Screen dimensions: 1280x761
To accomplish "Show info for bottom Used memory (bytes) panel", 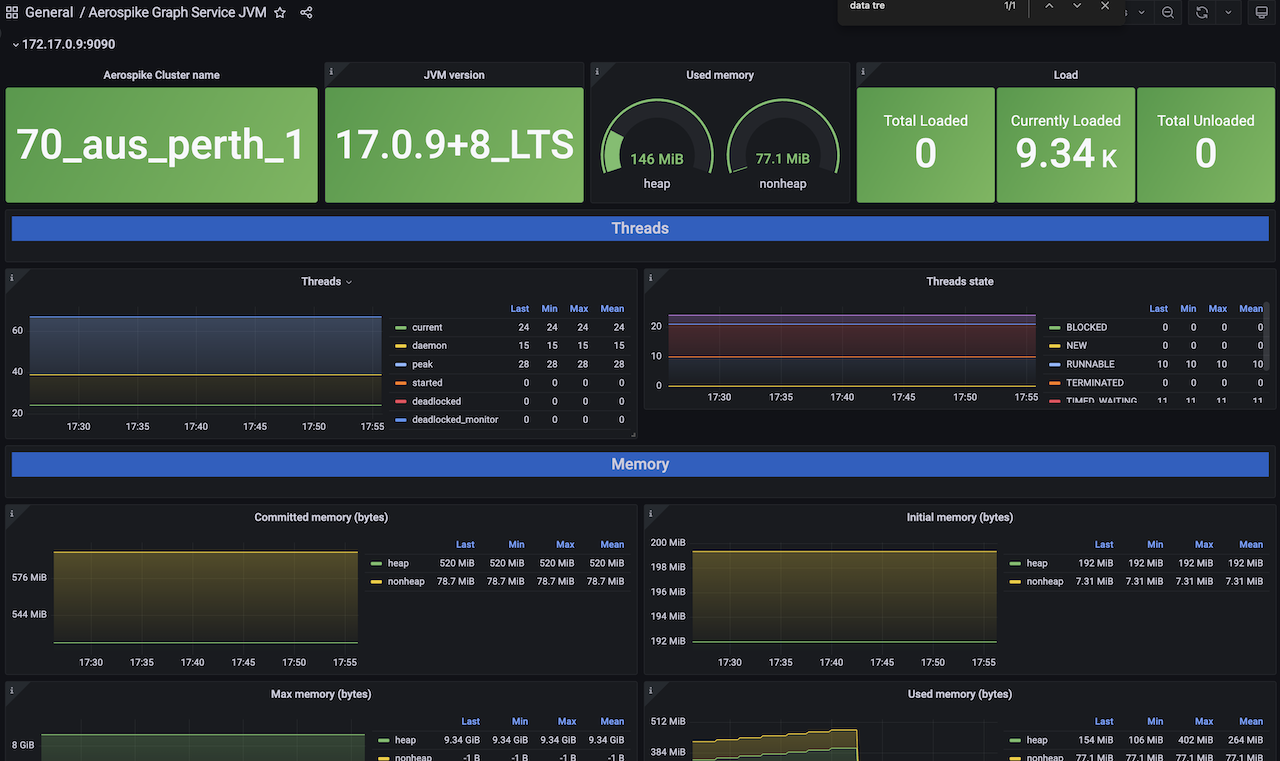I will (x=650, y=690).
